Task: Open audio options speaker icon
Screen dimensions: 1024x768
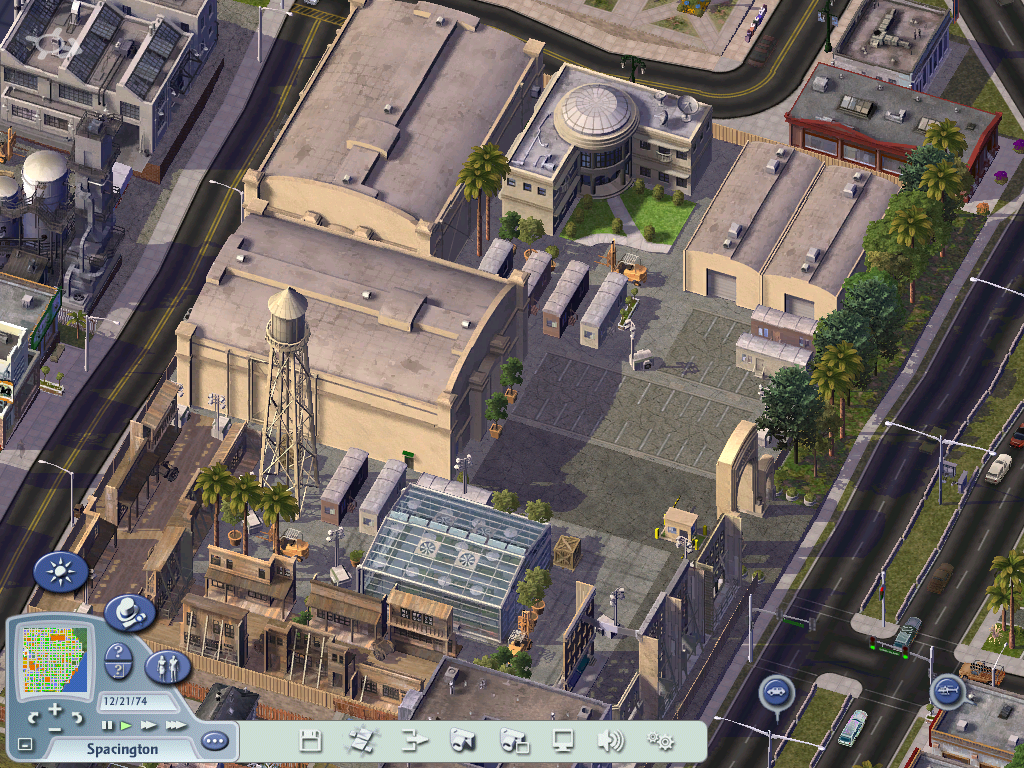Action: (610, 741)
